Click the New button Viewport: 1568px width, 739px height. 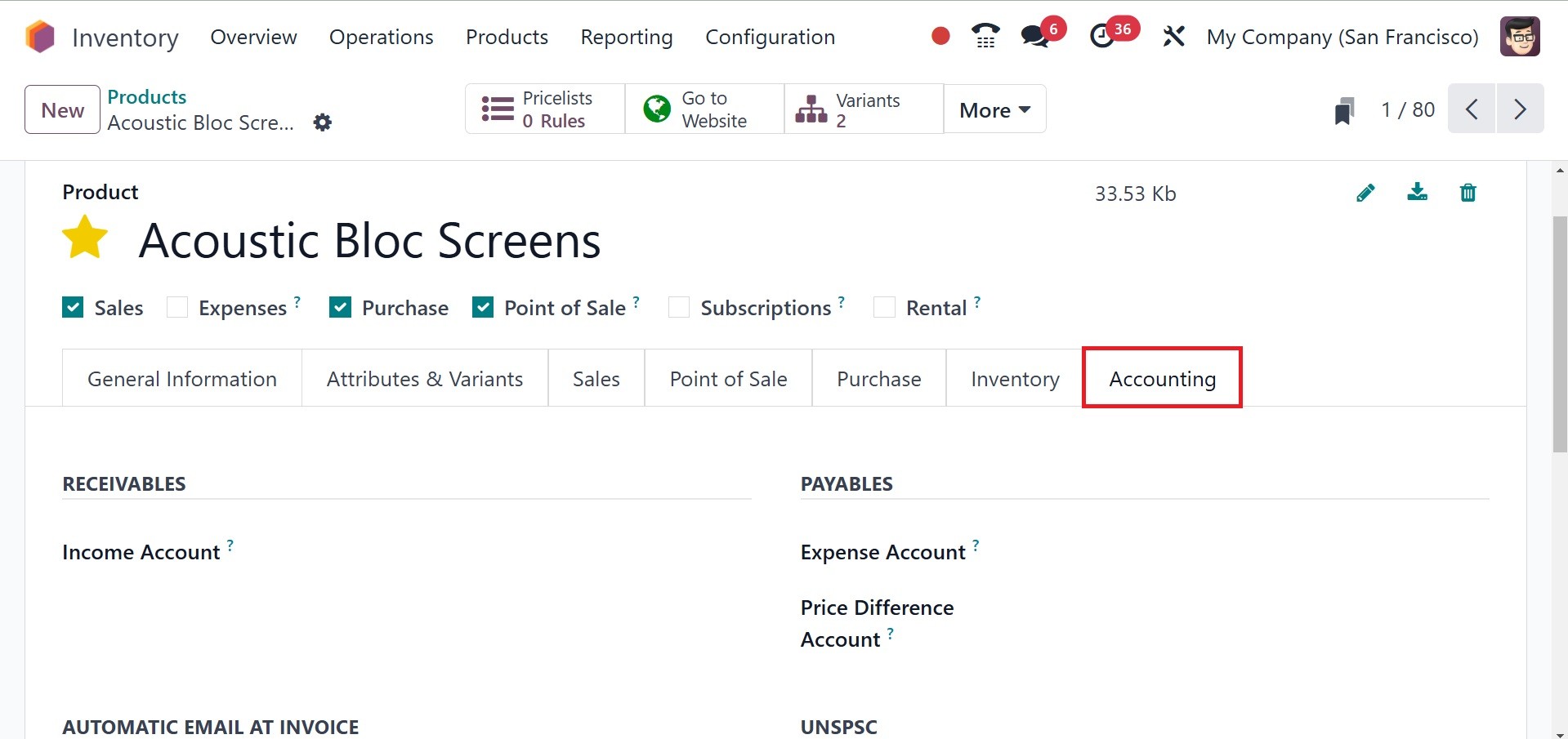(x=63, y=109)
